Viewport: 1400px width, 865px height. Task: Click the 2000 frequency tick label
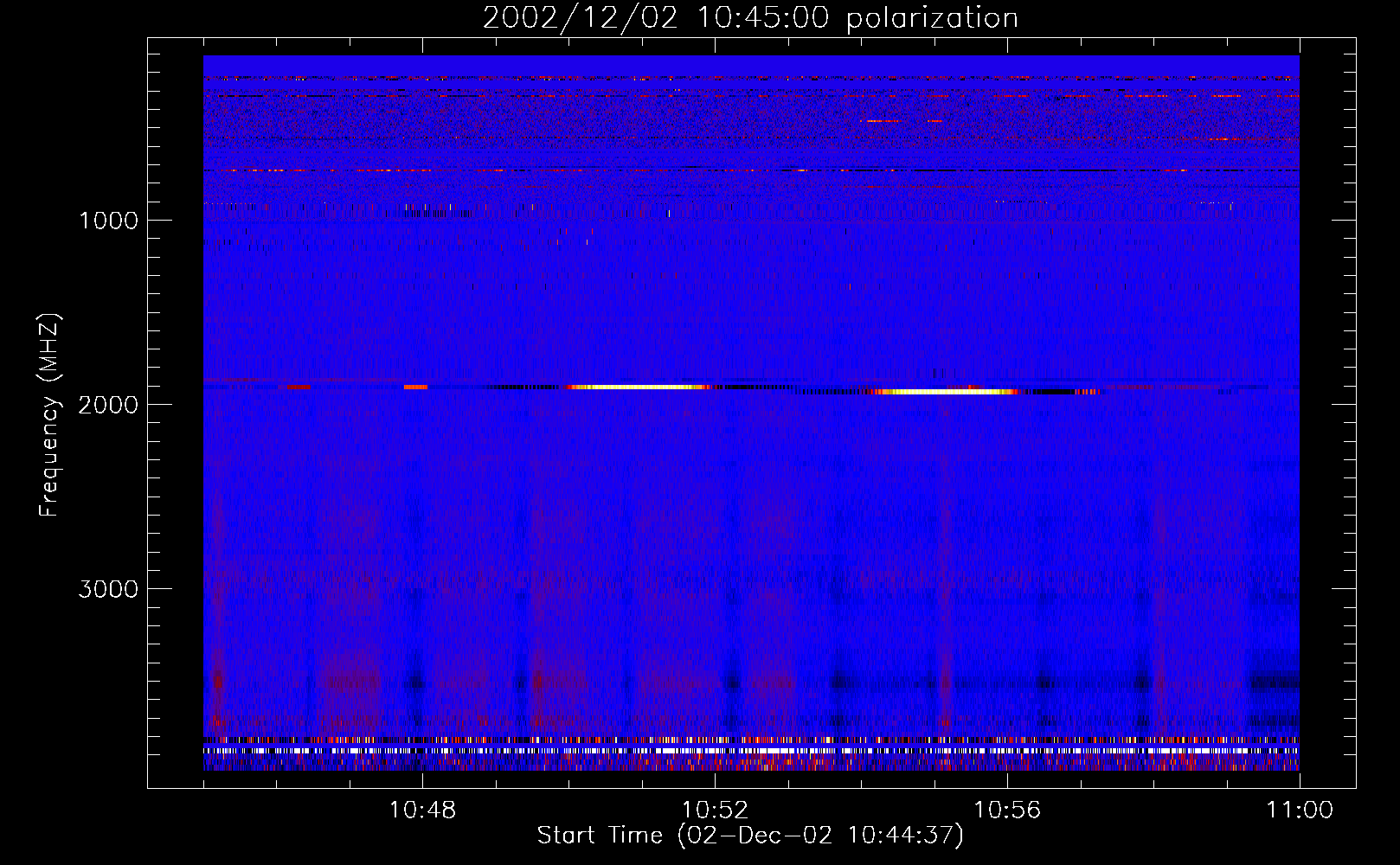coord(108,405)
